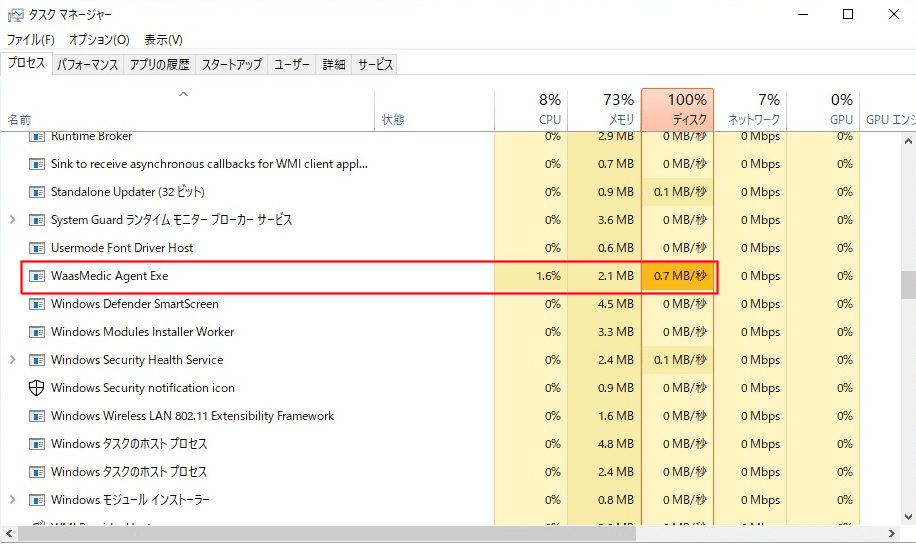Click the vertical scrollbar down arrow
The height and width of the screenshot is (544, 916).
click(908, 517)
